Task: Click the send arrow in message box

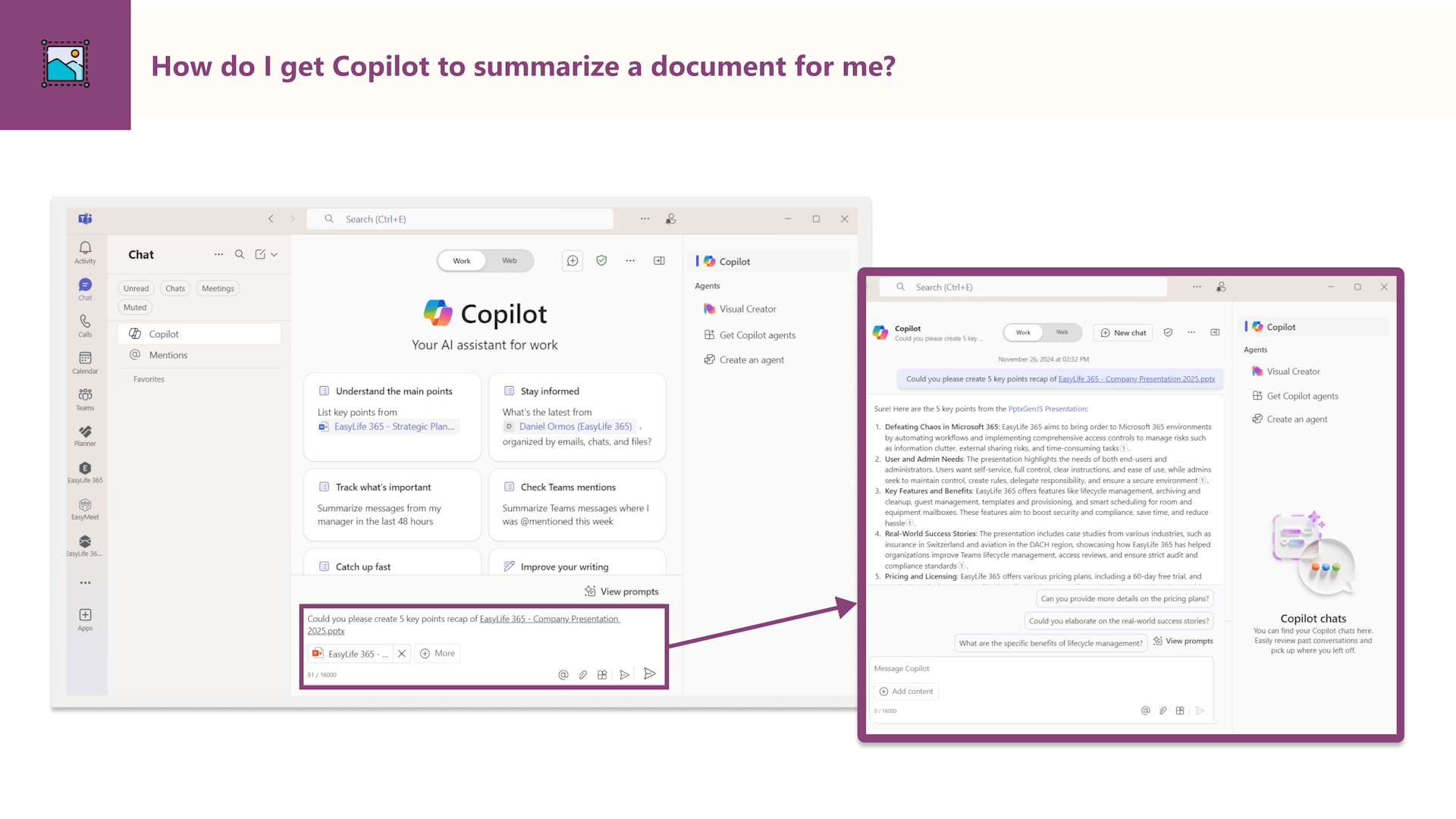Action: 650,673
